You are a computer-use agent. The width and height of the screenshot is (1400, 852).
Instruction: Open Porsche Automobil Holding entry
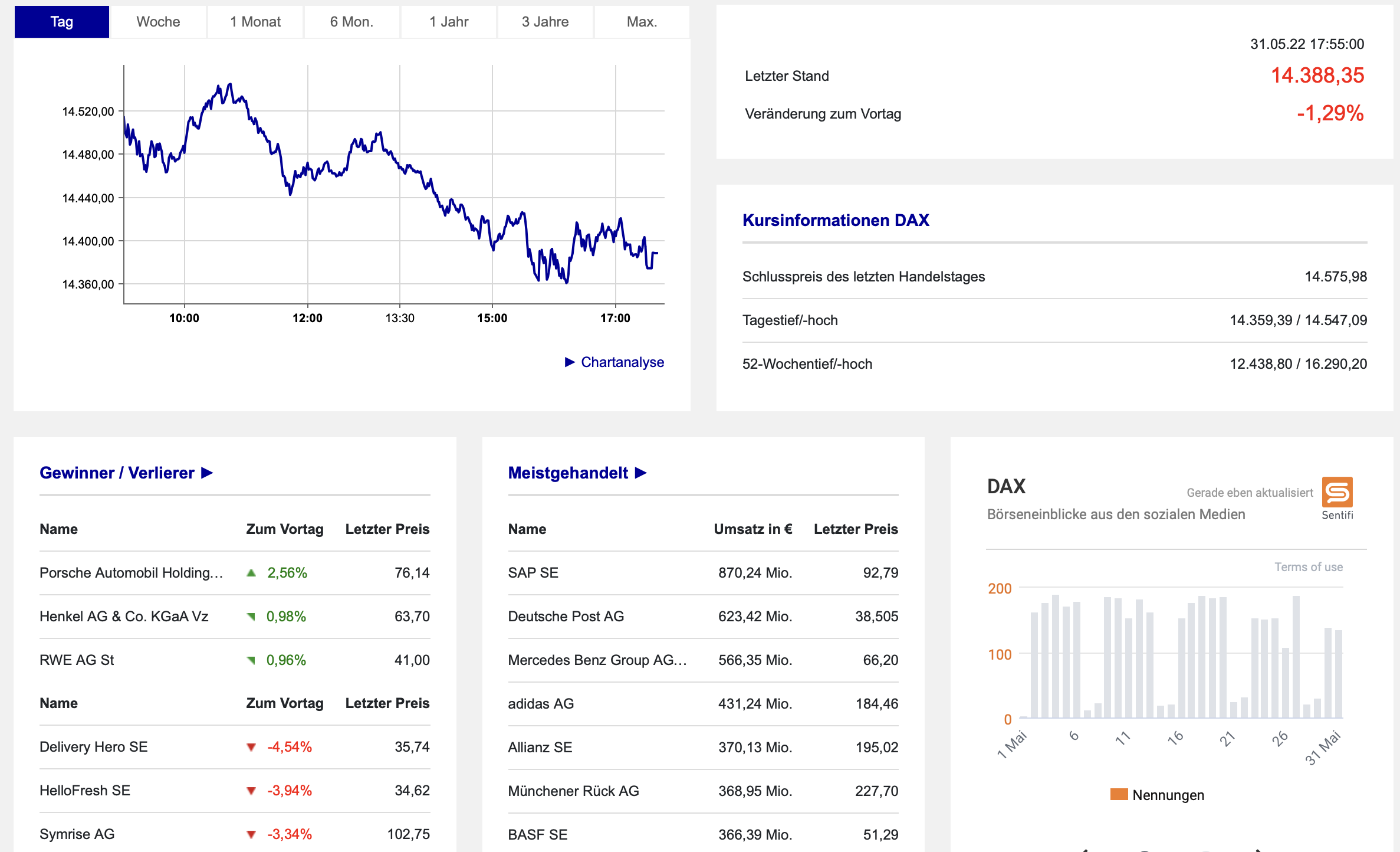point(131,572)
